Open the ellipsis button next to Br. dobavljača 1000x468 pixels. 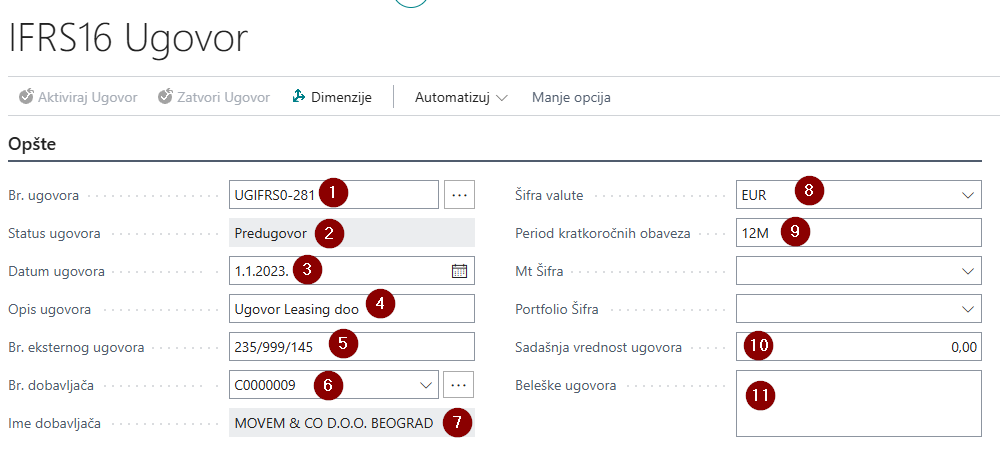459,384
